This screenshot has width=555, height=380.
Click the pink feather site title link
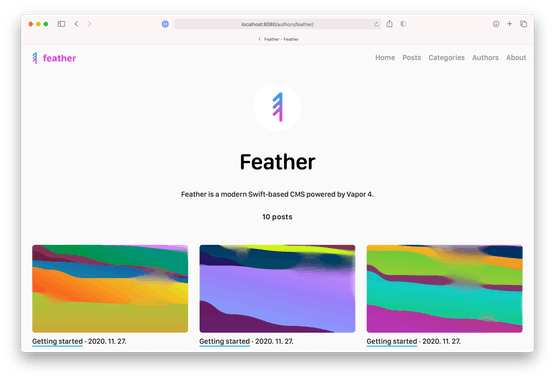tap(59, 58)
